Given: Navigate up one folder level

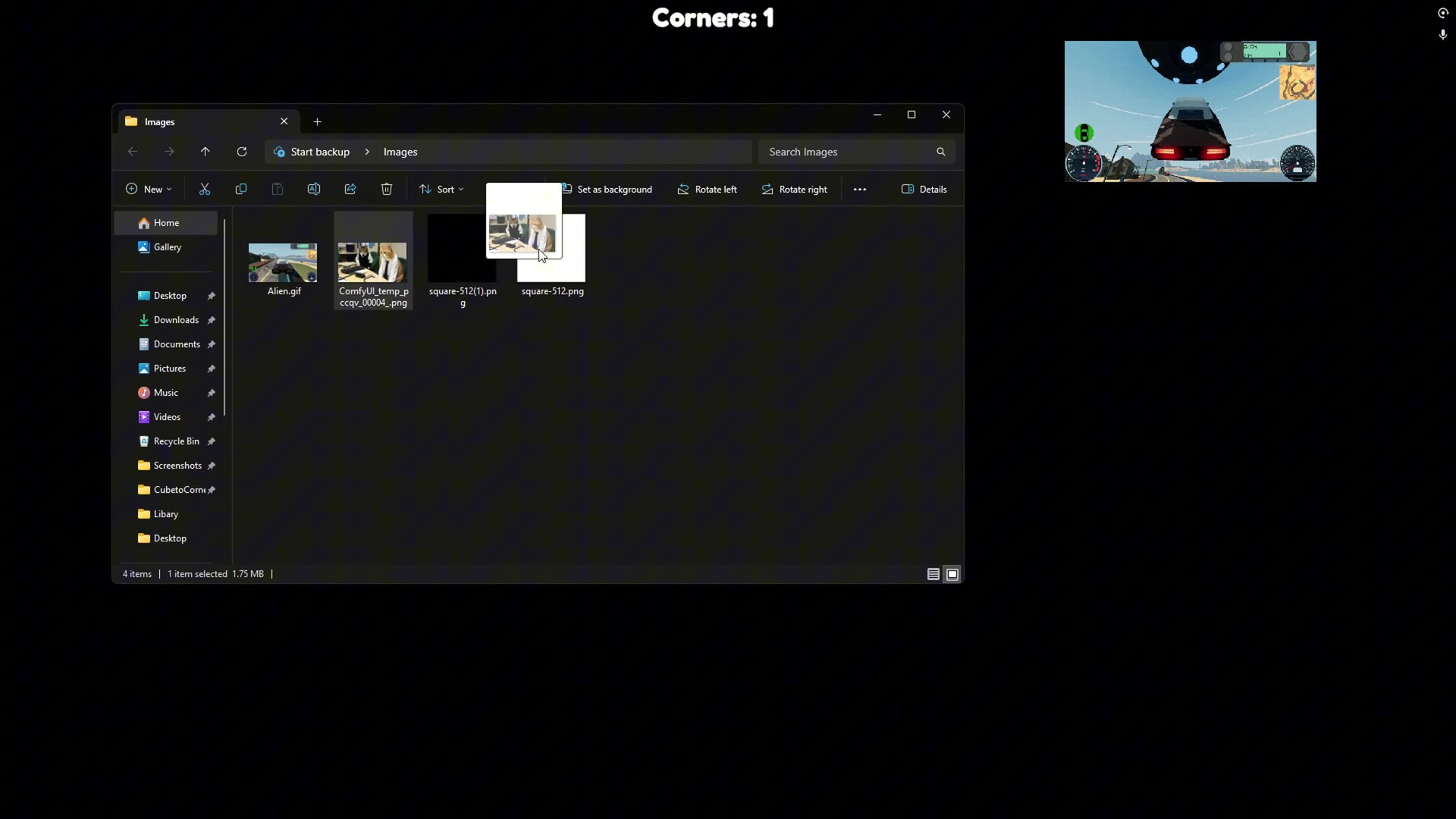Looking at the screenshot, I should pos(206,152).
